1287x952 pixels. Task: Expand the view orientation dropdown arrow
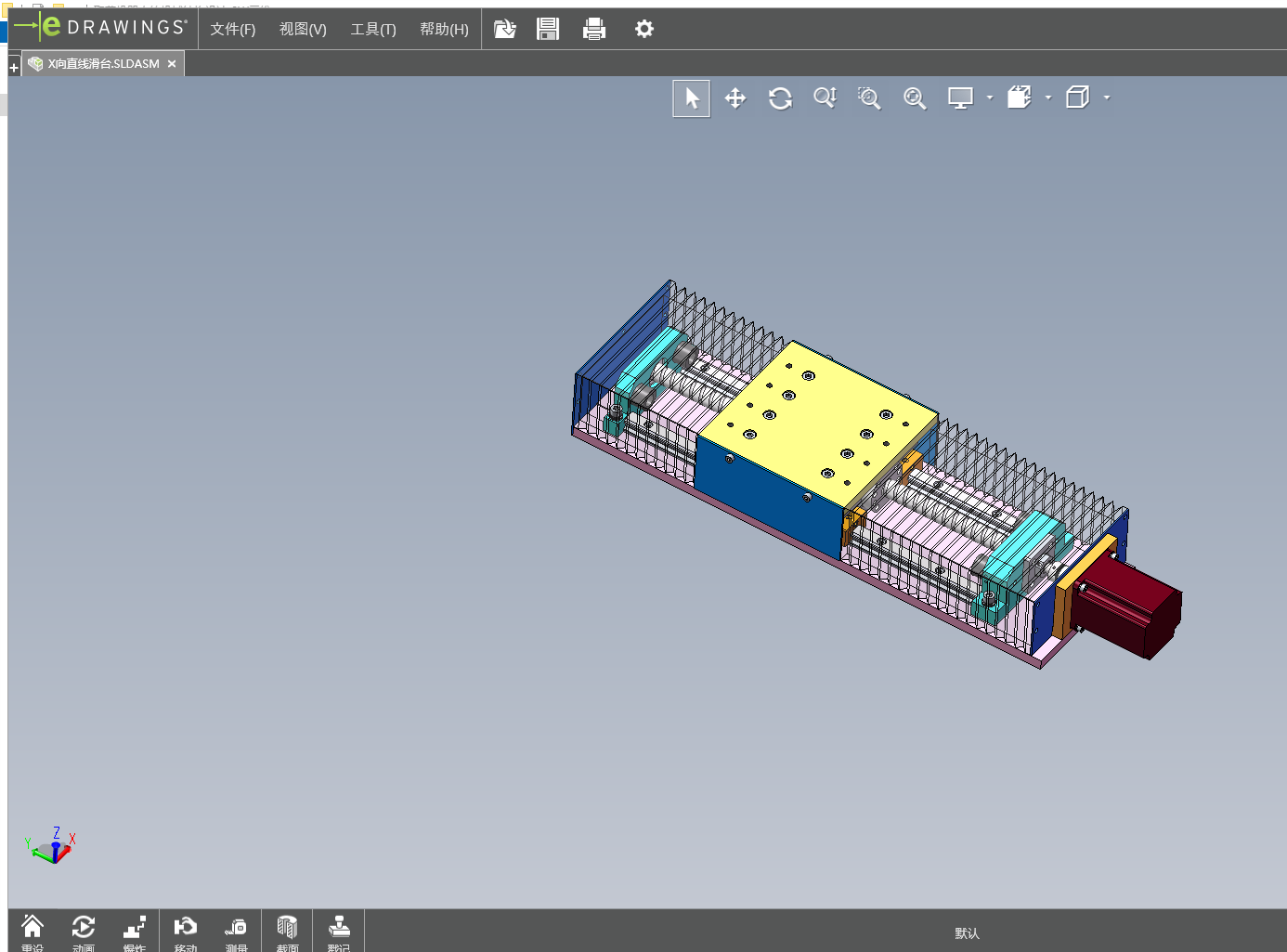[x=1048, y=98]
